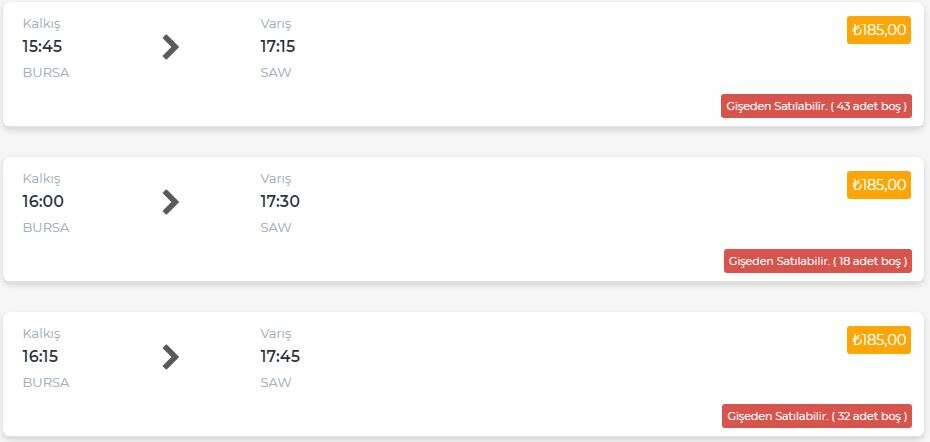Click the 17:45 arrival time
This screenshot has height=442, width=930.
pos(280,356)
